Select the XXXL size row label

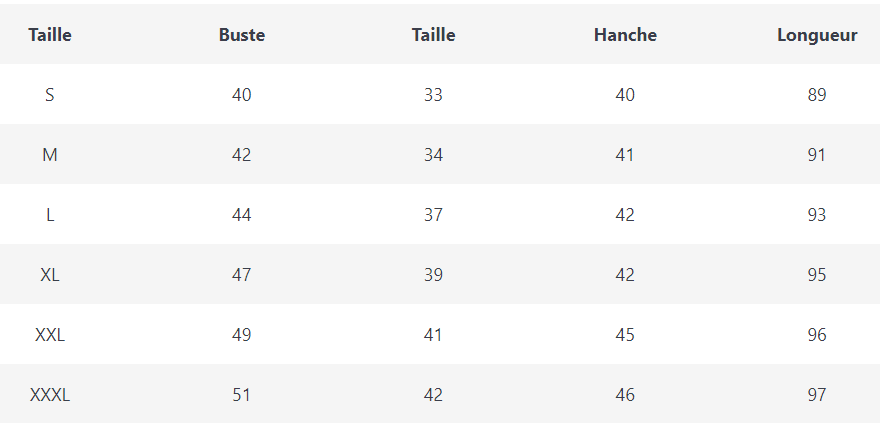point(50,395)
